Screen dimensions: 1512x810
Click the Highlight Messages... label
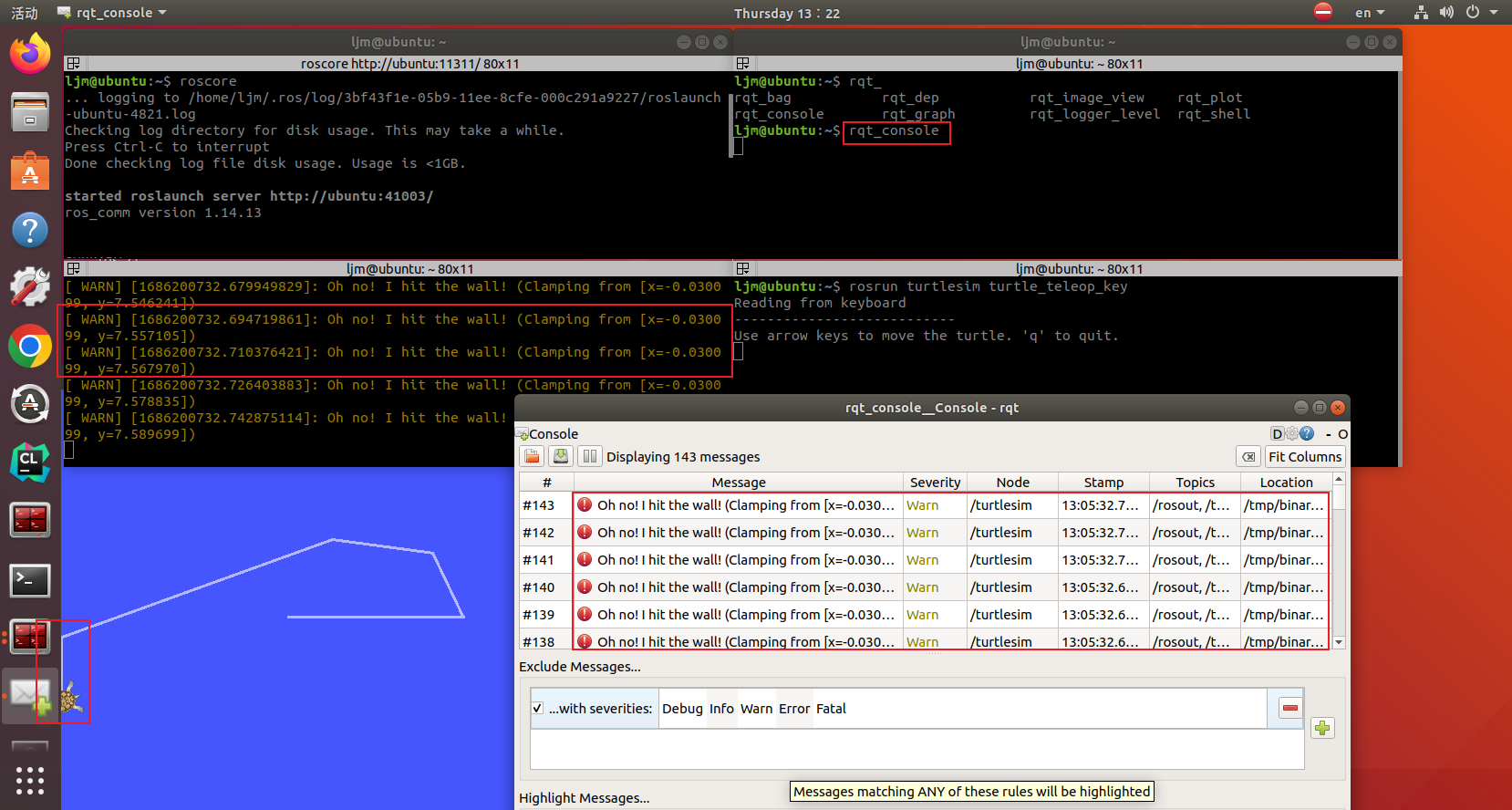pos(585,798)
